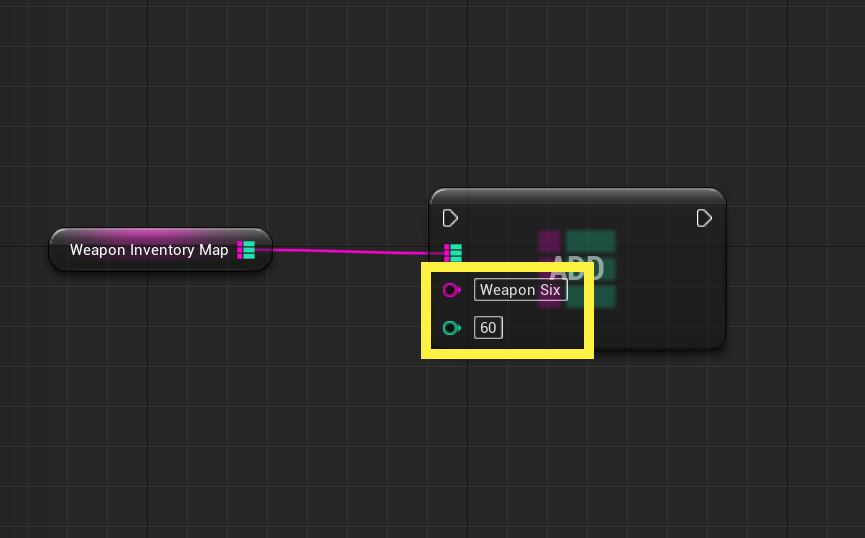Select the Add node by its title bar

pyautogui.click(x=578, y=196)
